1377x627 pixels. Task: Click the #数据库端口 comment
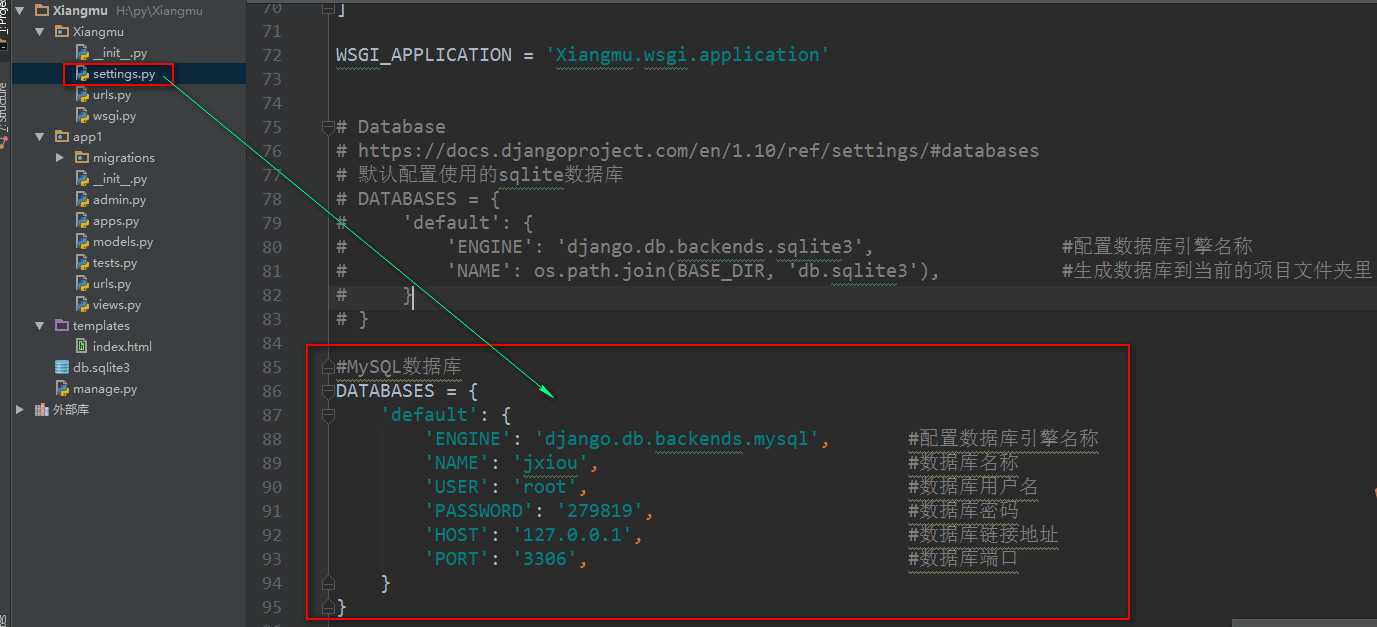963,559
